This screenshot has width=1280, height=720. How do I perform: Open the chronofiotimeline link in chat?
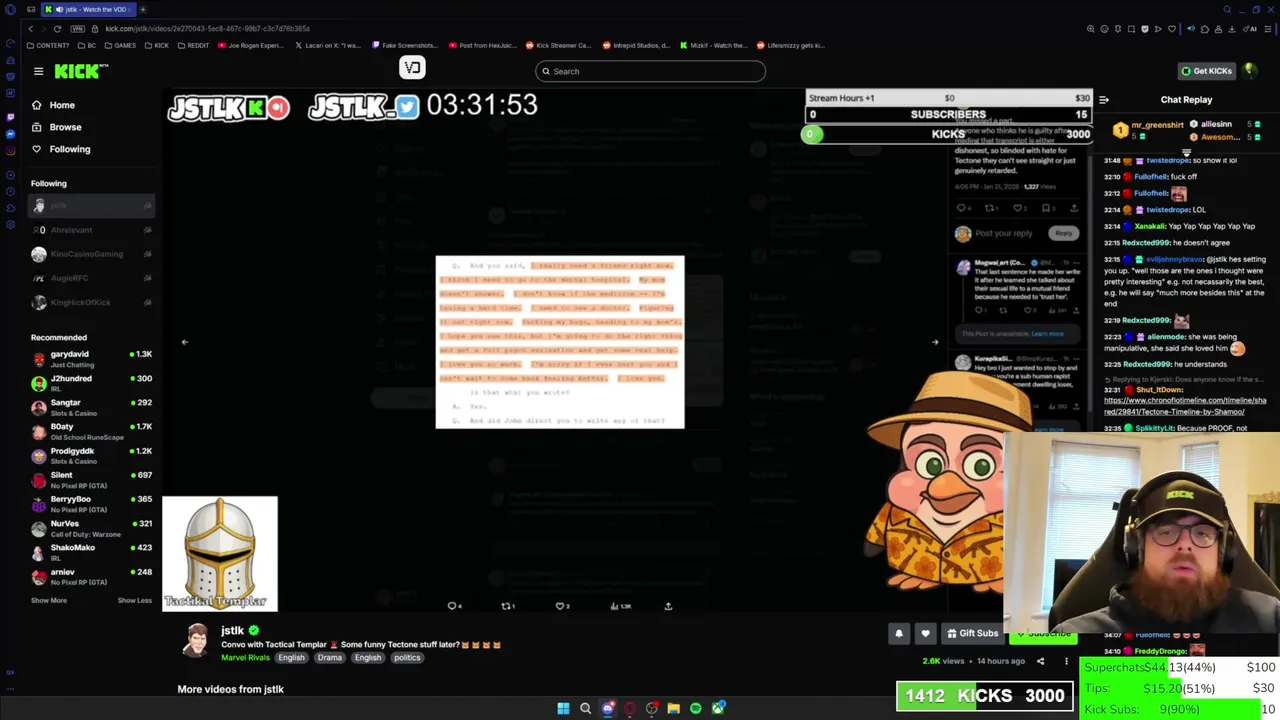1185,406
